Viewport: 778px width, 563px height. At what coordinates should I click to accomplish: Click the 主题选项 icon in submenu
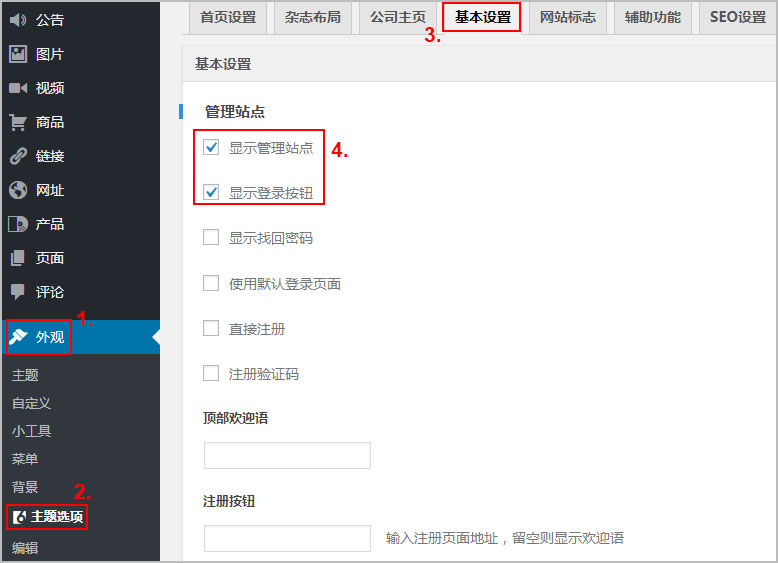pyautogui.click(x=19, y=517)
